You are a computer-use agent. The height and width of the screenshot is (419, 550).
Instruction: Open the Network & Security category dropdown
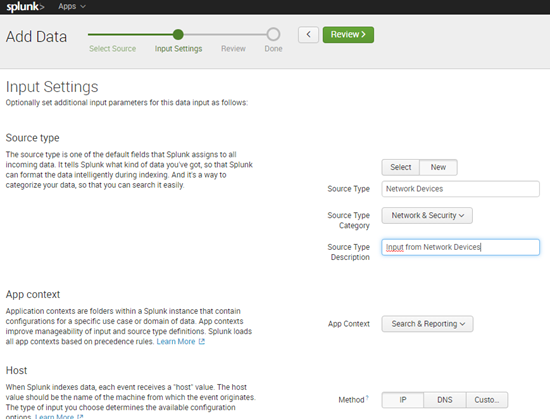coord(427,215)
